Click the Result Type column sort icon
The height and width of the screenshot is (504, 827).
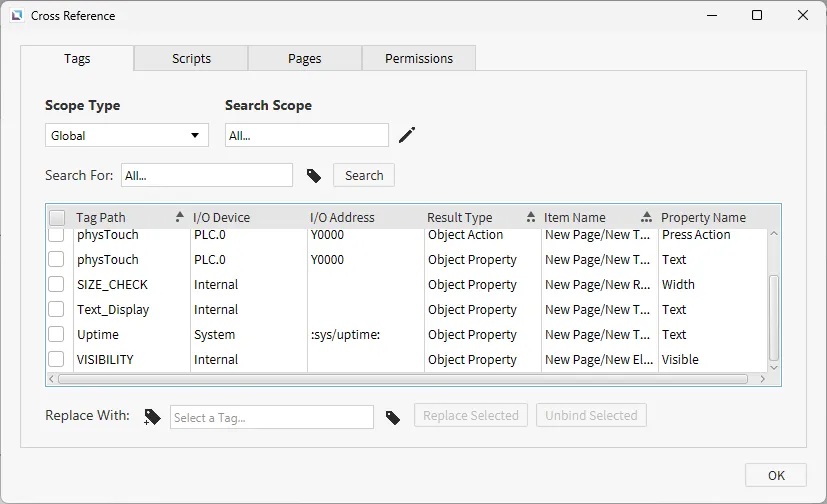click(530, 217)
